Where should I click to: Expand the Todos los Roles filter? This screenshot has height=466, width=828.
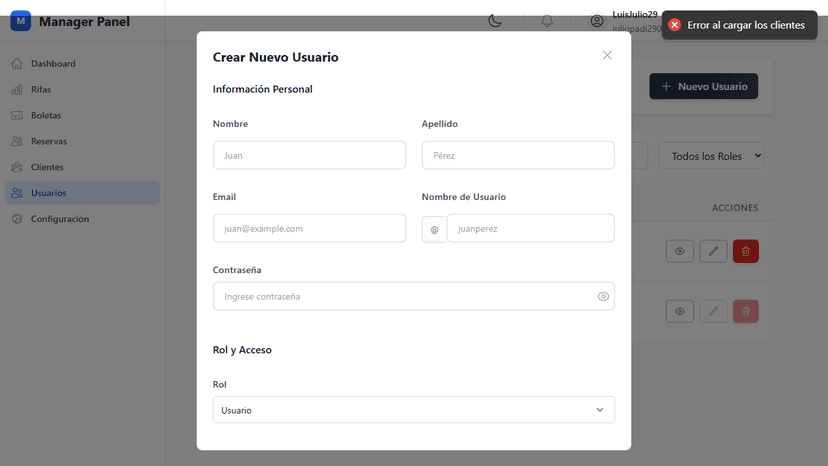[710, 156]
